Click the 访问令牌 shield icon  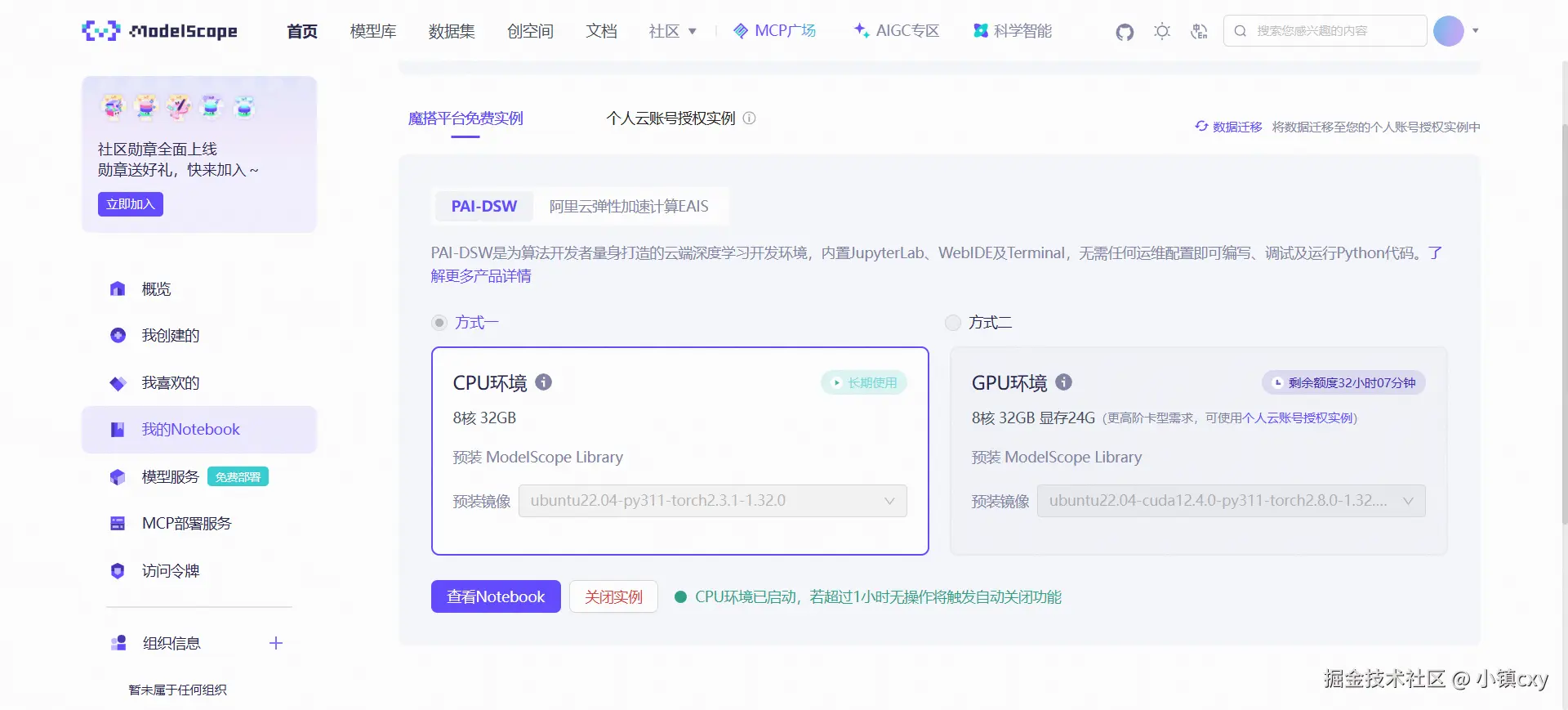[118, 570]
